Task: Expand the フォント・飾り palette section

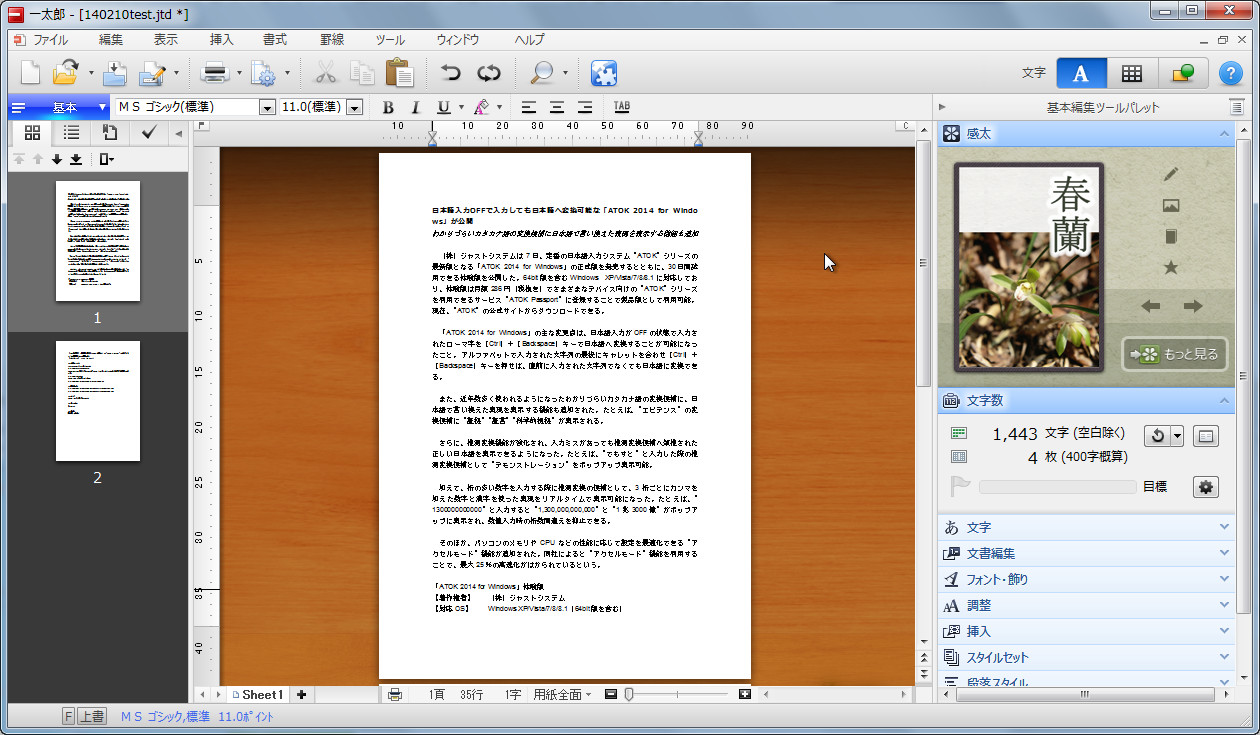Action: (1086, 579)
